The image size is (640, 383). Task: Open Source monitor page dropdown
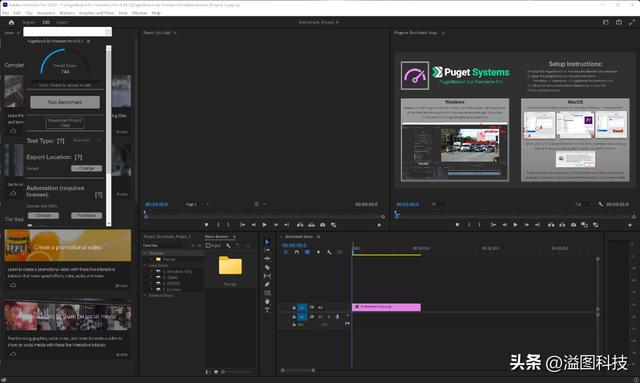(x=198, y=204)
